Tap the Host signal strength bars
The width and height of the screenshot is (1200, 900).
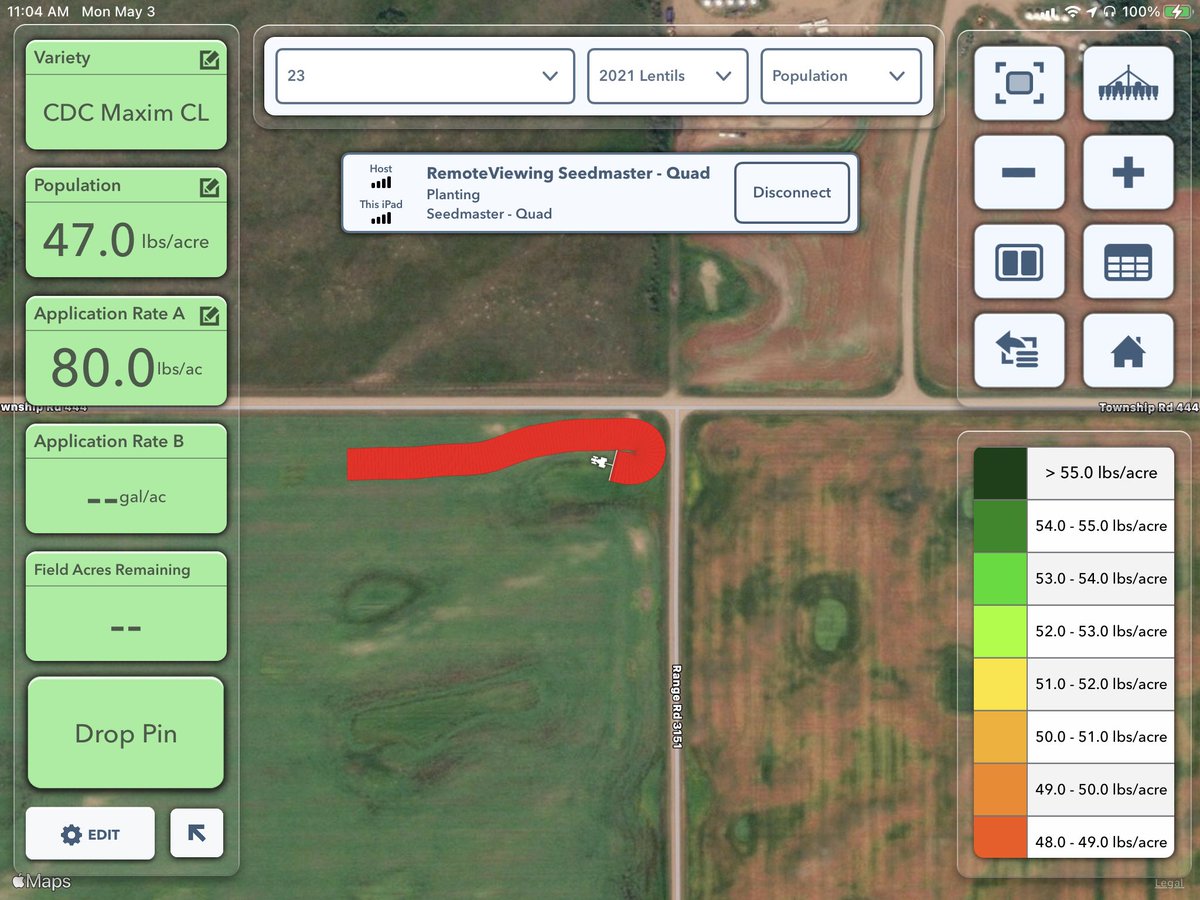click(381, 184)
